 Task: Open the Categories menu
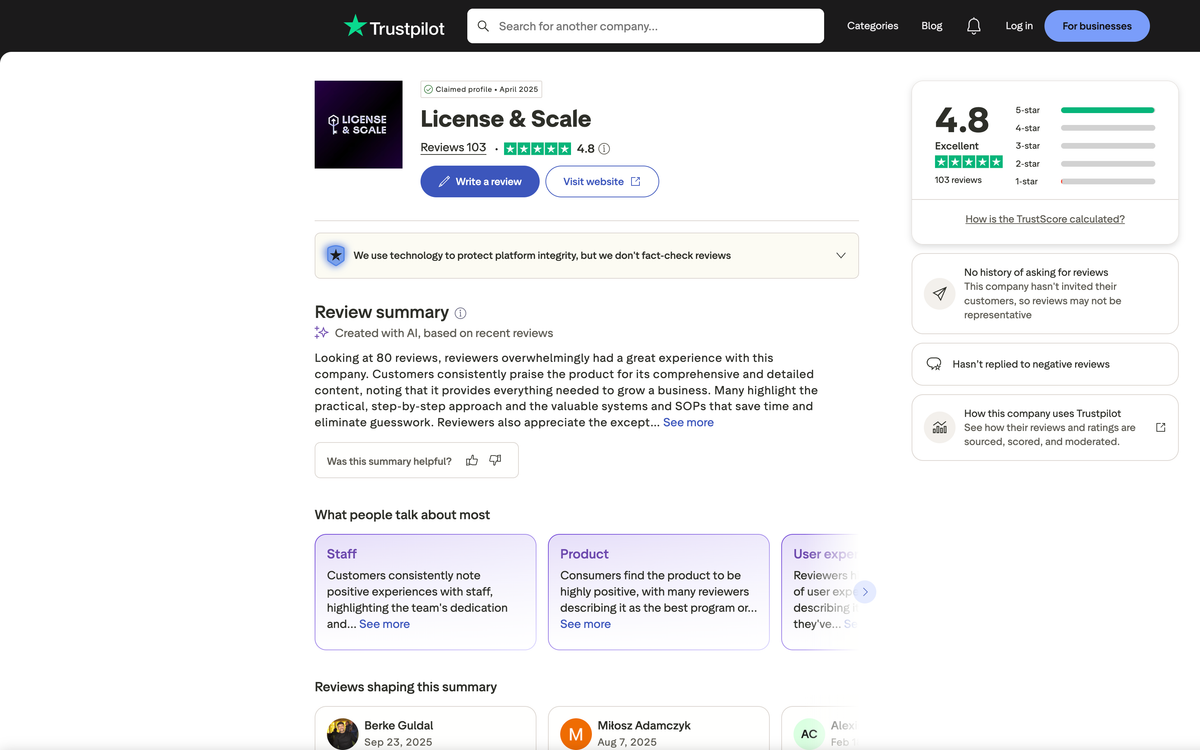coord(872,26)
